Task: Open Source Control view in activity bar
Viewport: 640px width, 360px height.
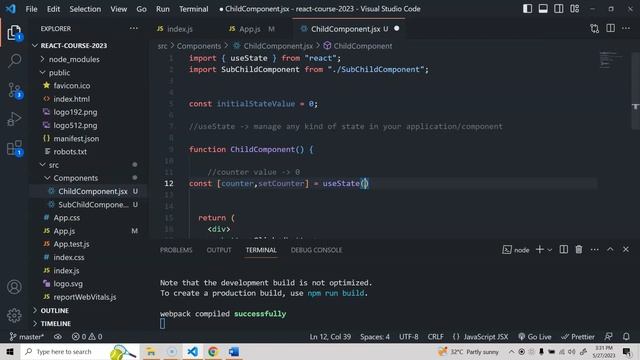Action: coord(14,90)
